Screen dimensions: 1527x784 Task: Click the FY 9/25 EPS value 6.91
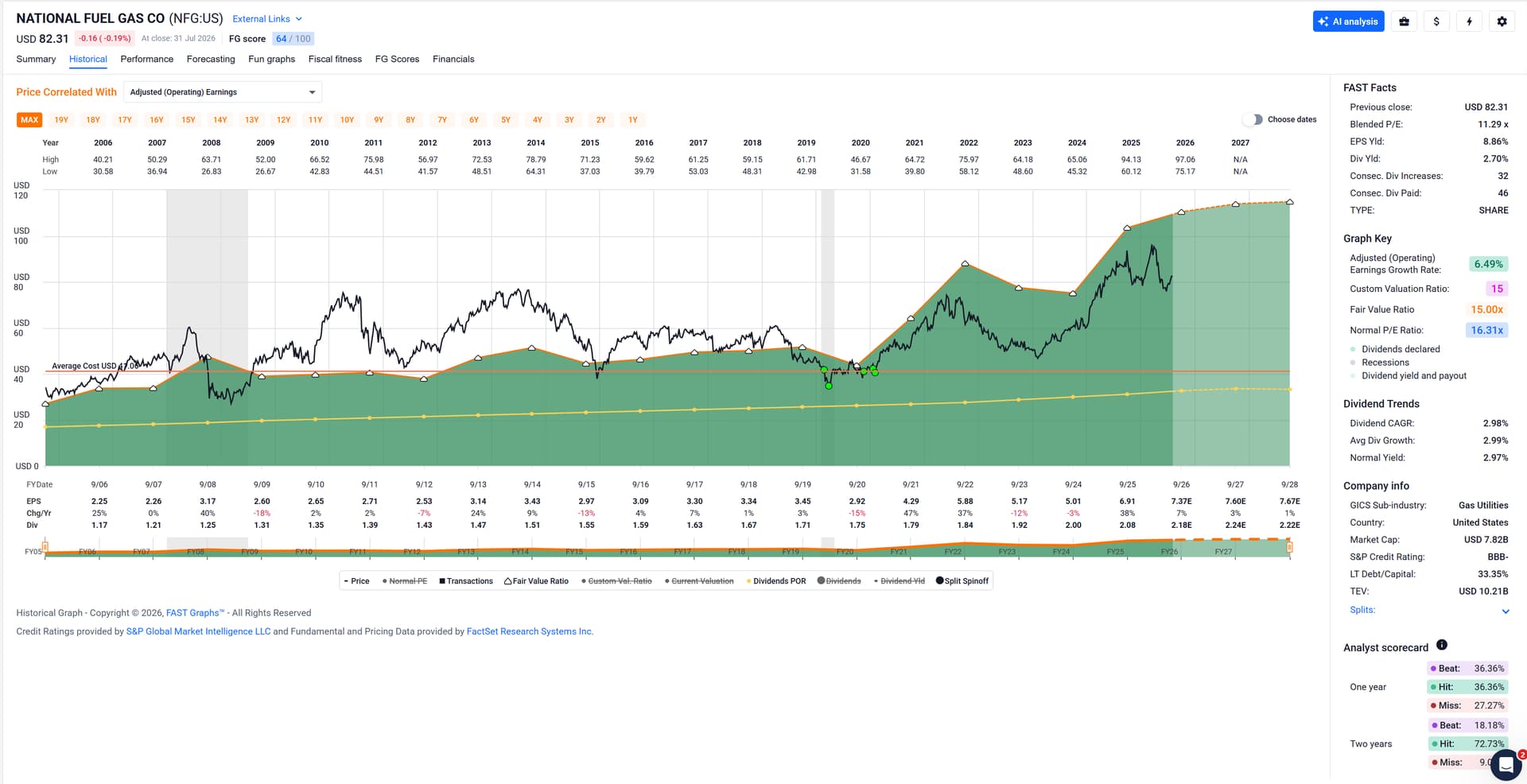pyautogui.click(x=1127, y=502)
